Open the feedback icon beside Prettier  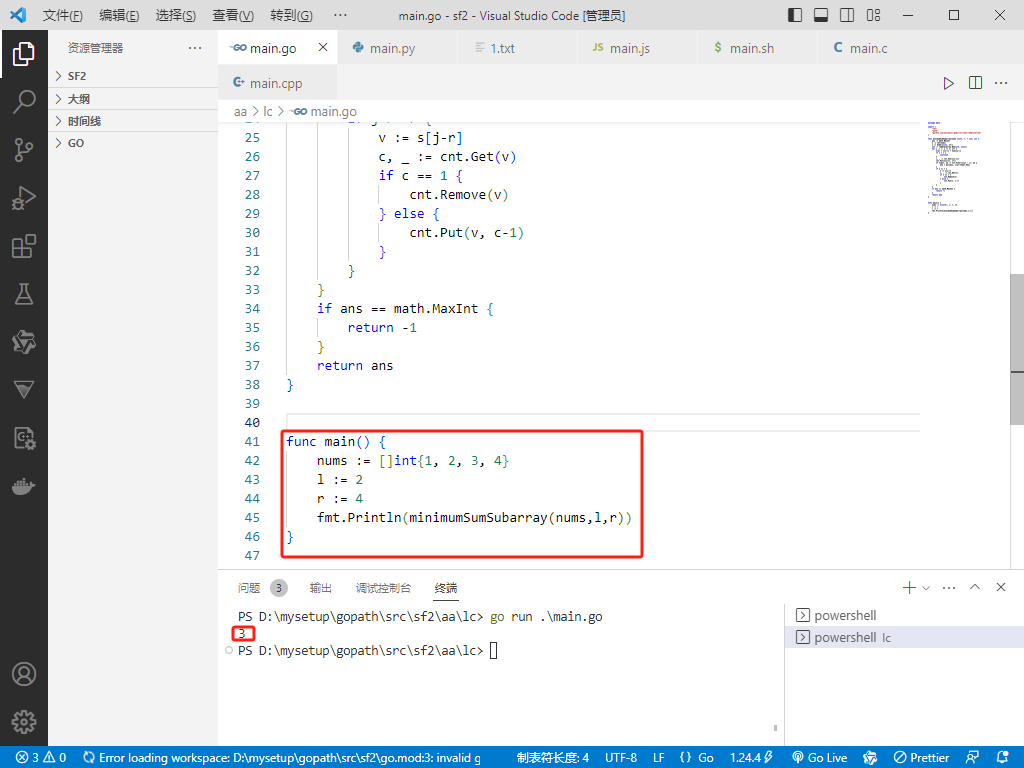(972, 758)
